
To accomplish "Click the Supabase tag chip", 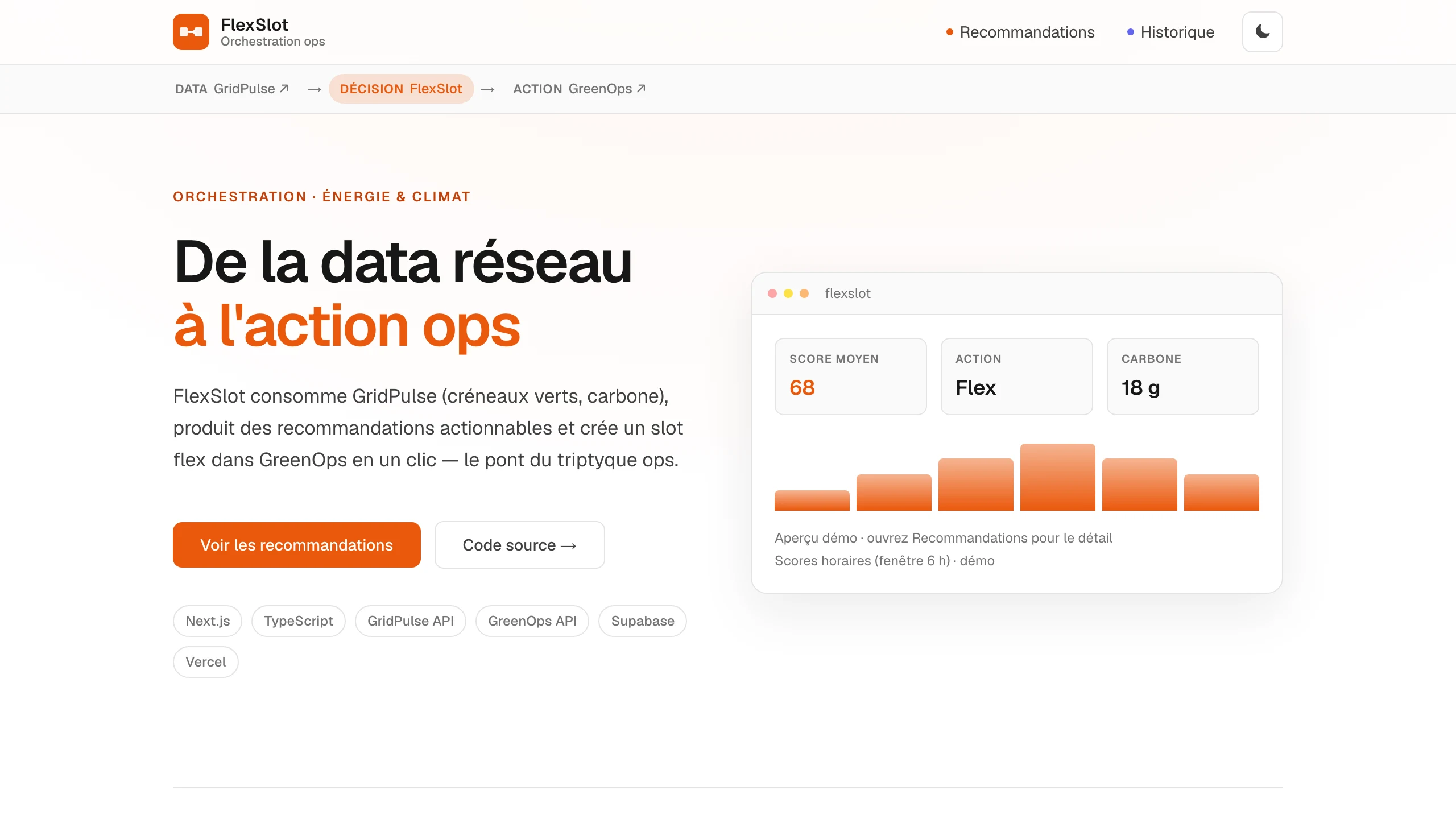I will (643, 621).
